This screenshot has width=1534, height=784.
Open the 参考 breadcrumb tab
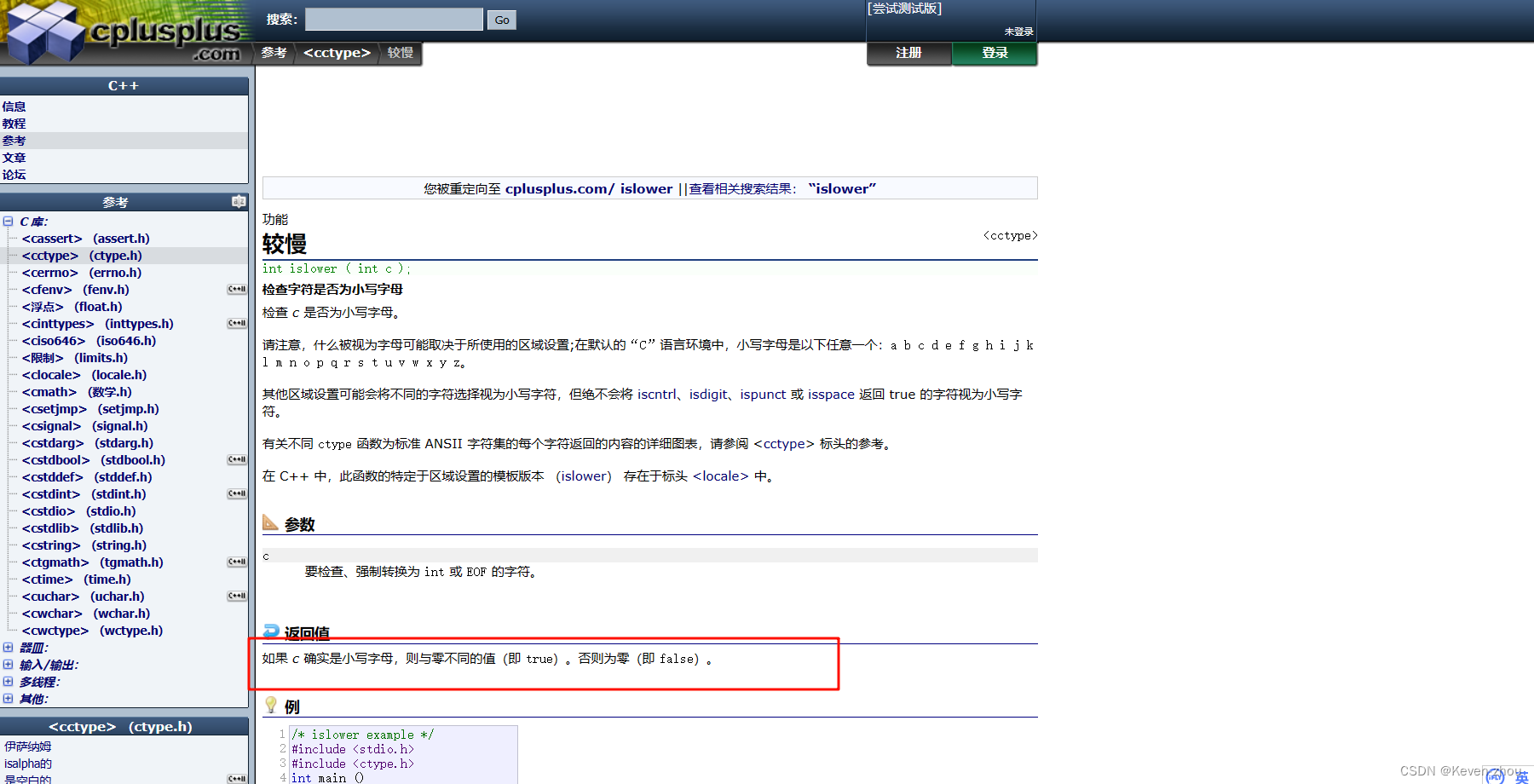[x=274, y=53]
